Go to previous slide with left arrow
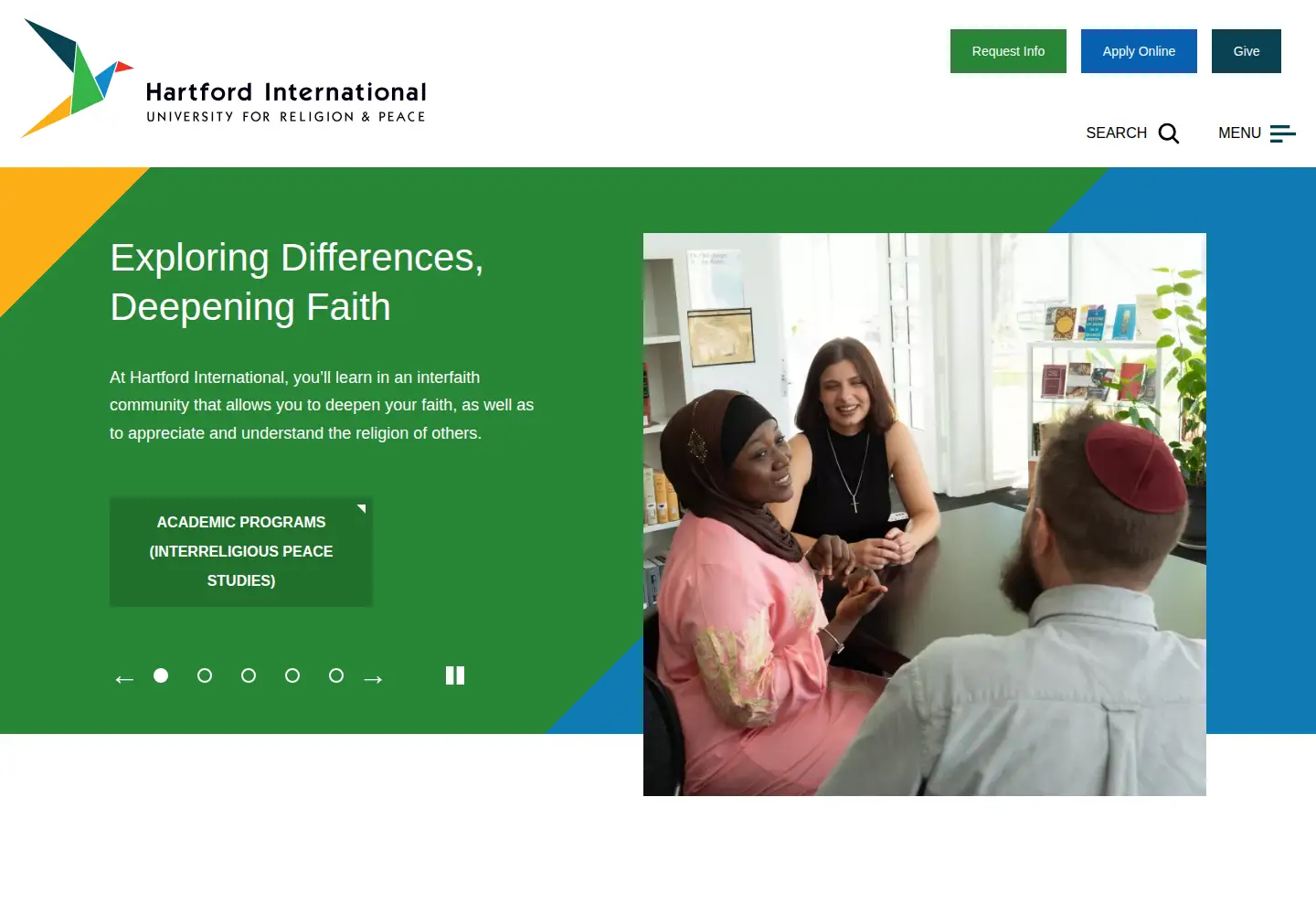 (124, 678)
